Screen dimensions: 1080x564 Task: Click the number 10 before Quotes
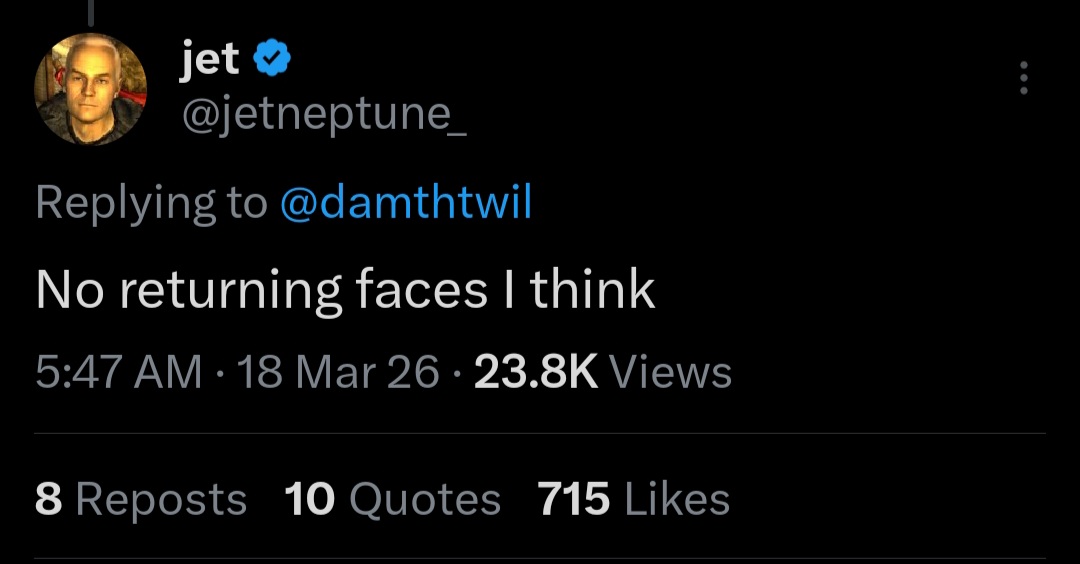pyautogui.click(x=309, y=499)
